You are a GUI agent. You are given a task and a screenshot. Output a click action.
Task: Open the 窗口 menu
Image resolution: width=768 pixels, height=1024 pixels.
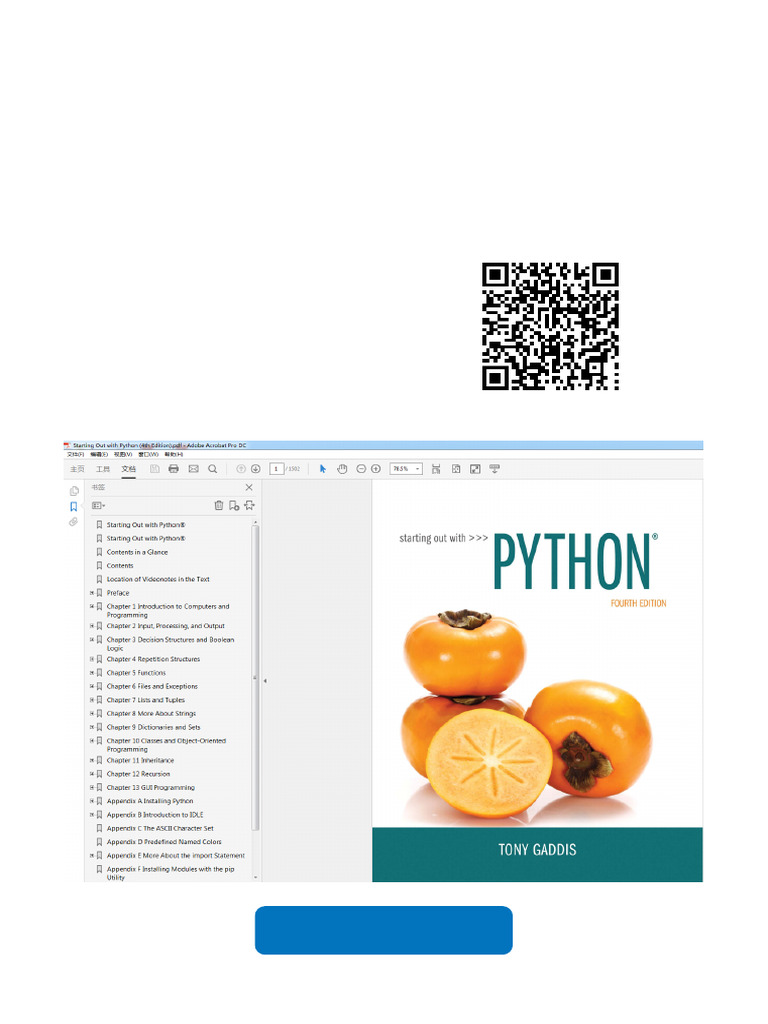tap(148, 454)
